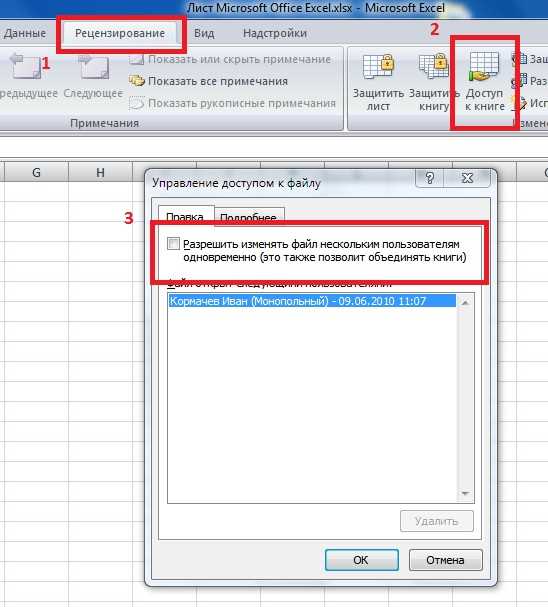
Task: Click the Удалить button
Action: [x=437, y=521]
